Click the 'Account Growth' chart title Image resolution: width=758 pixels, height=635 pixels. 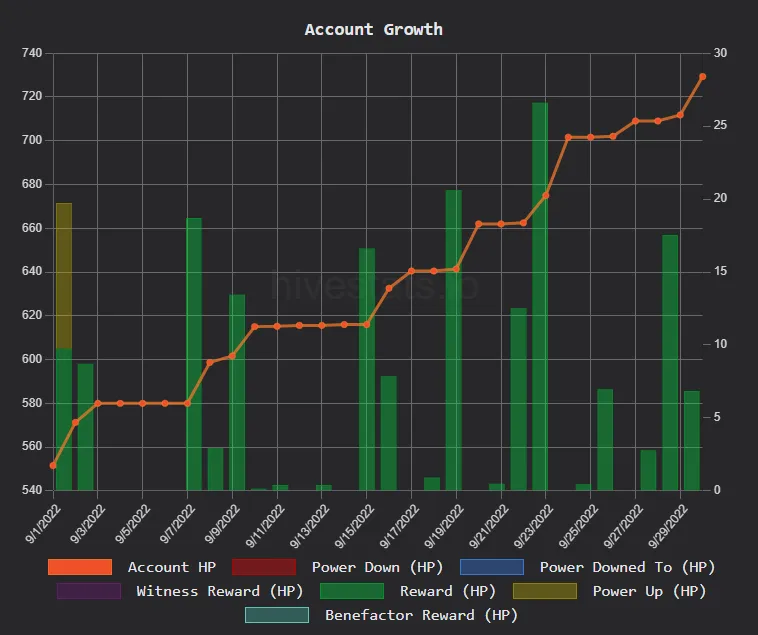point(373,29)
